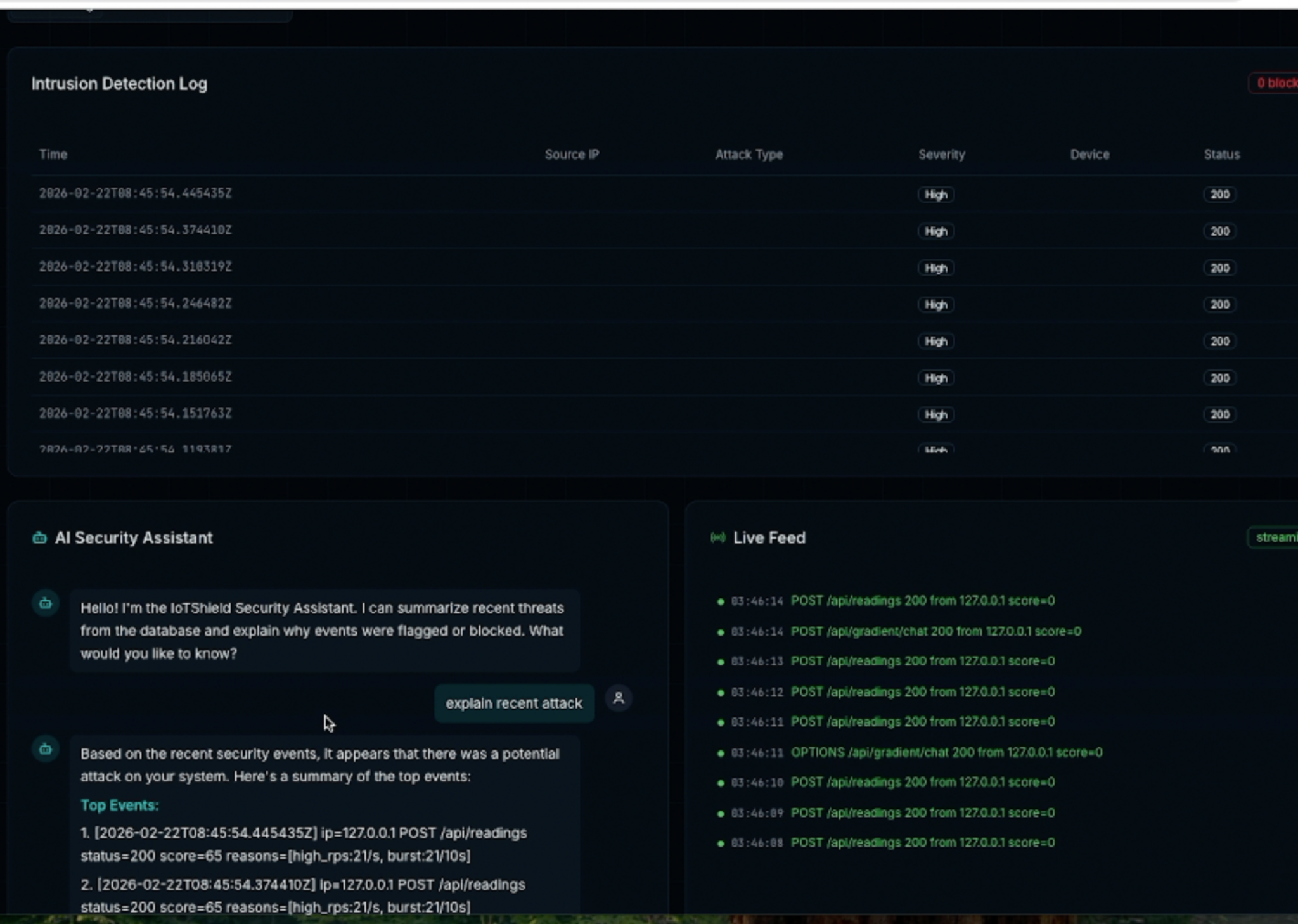1298x924 pixels.
Task: Click the Severity column header
Action: pyautogui.click(x=941, y=154)
